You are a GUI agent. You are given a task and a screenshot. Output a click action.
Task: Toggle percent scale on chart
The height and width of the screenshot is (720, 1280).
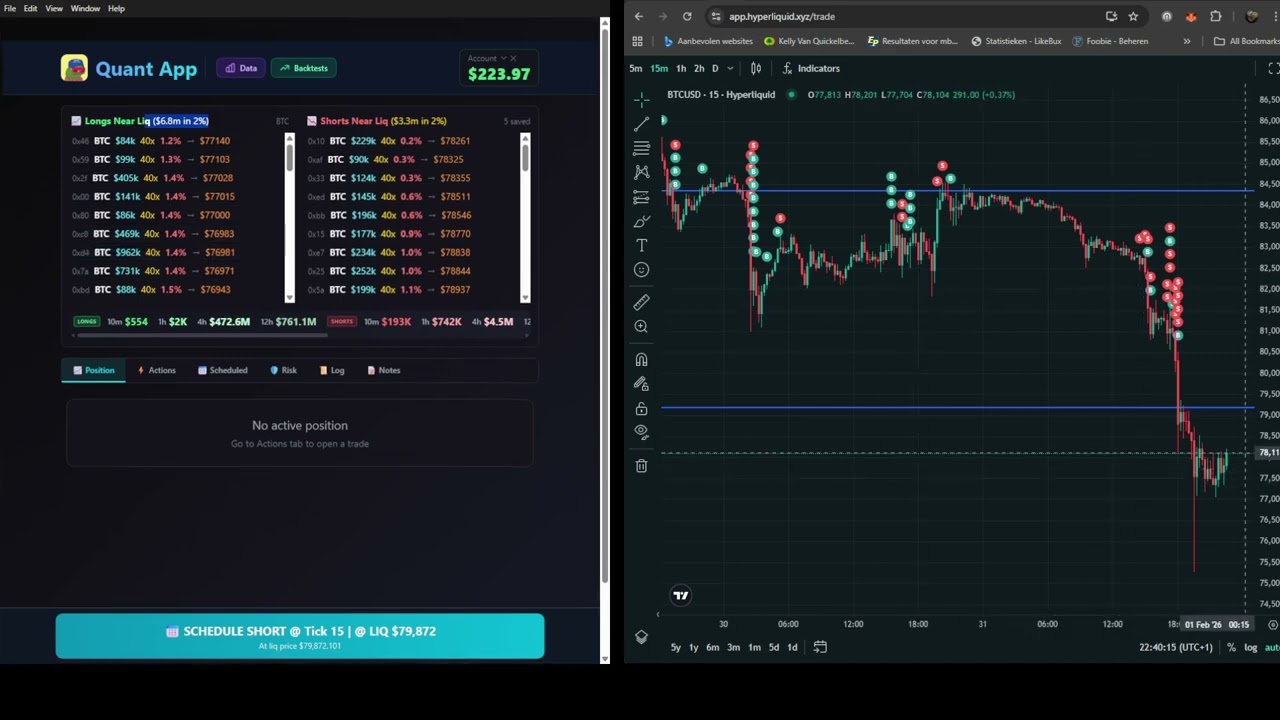(1231, 647)
